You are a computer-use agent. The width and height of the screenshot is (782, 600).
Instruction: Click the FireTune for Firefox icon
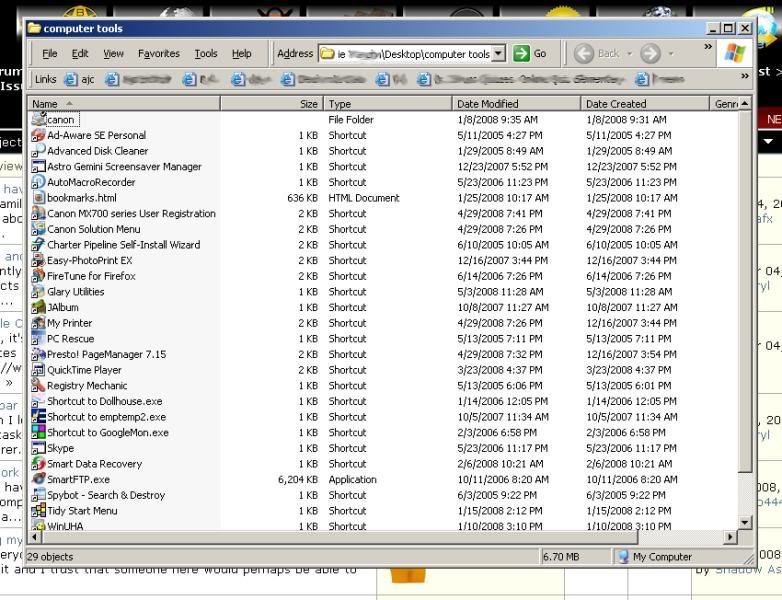[x=38, y=276]
